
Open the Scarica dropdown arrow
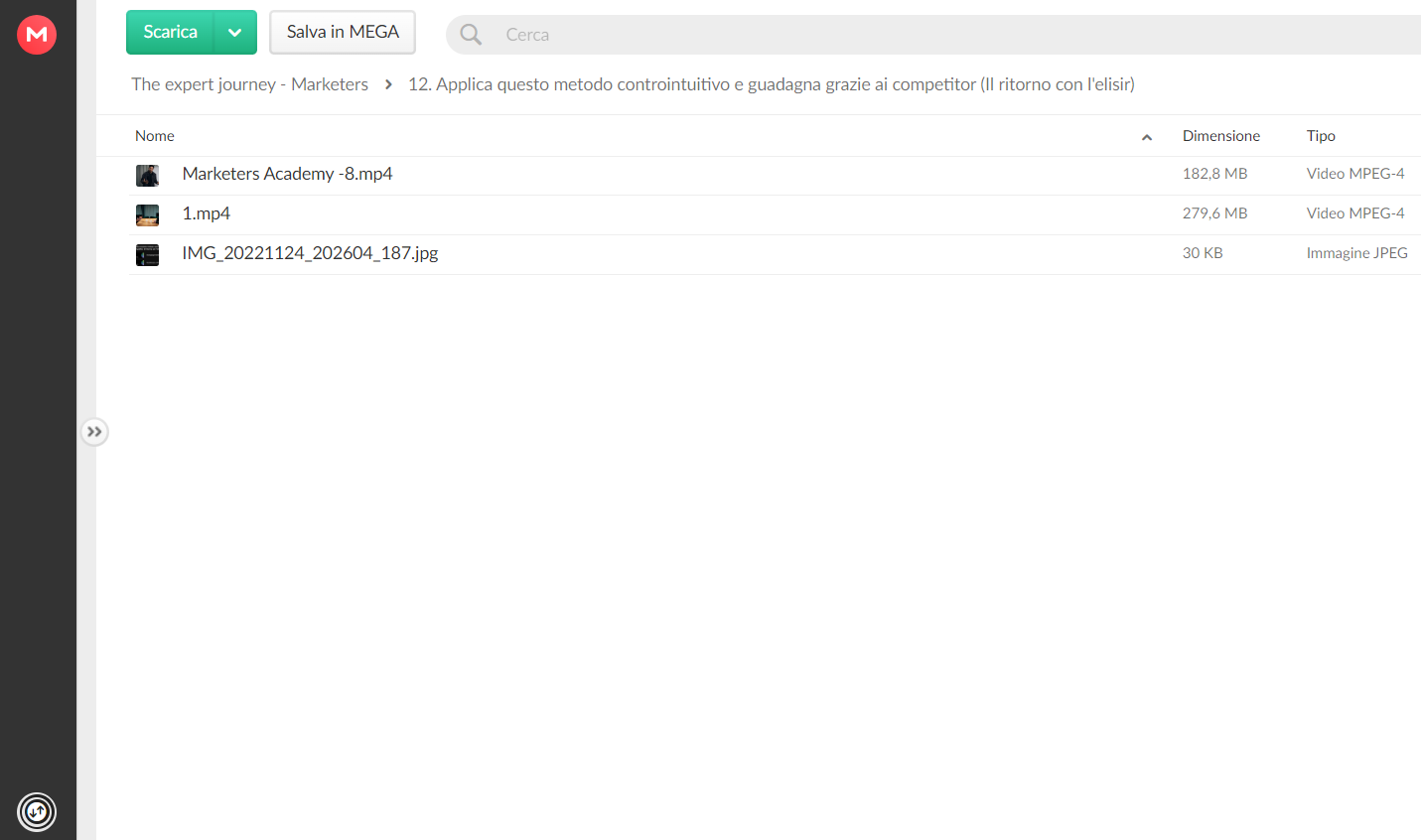pyautogui.click(x=235, y=33)
